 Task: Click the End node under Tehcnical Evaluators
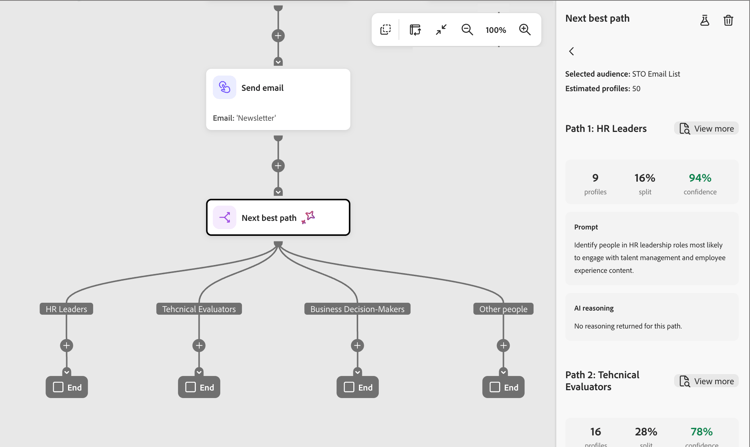[x=199, y=387]
